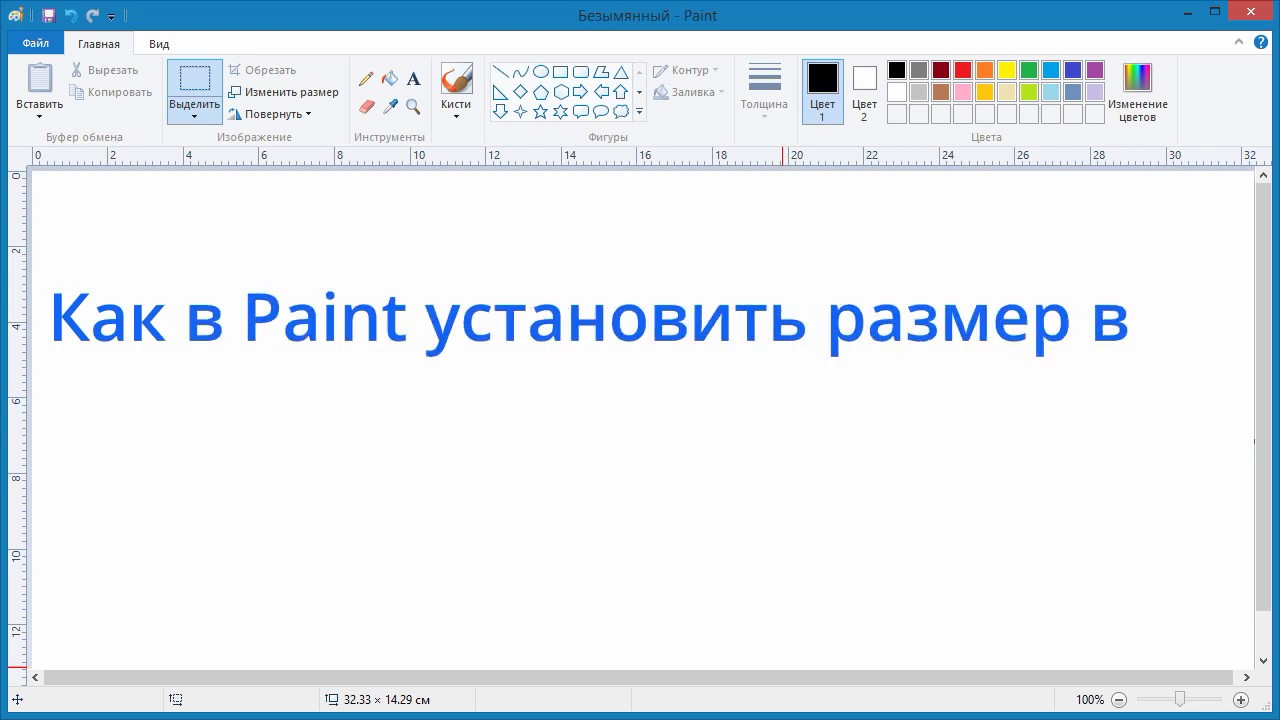Click the Вырезать cut button

pos(104,70)
